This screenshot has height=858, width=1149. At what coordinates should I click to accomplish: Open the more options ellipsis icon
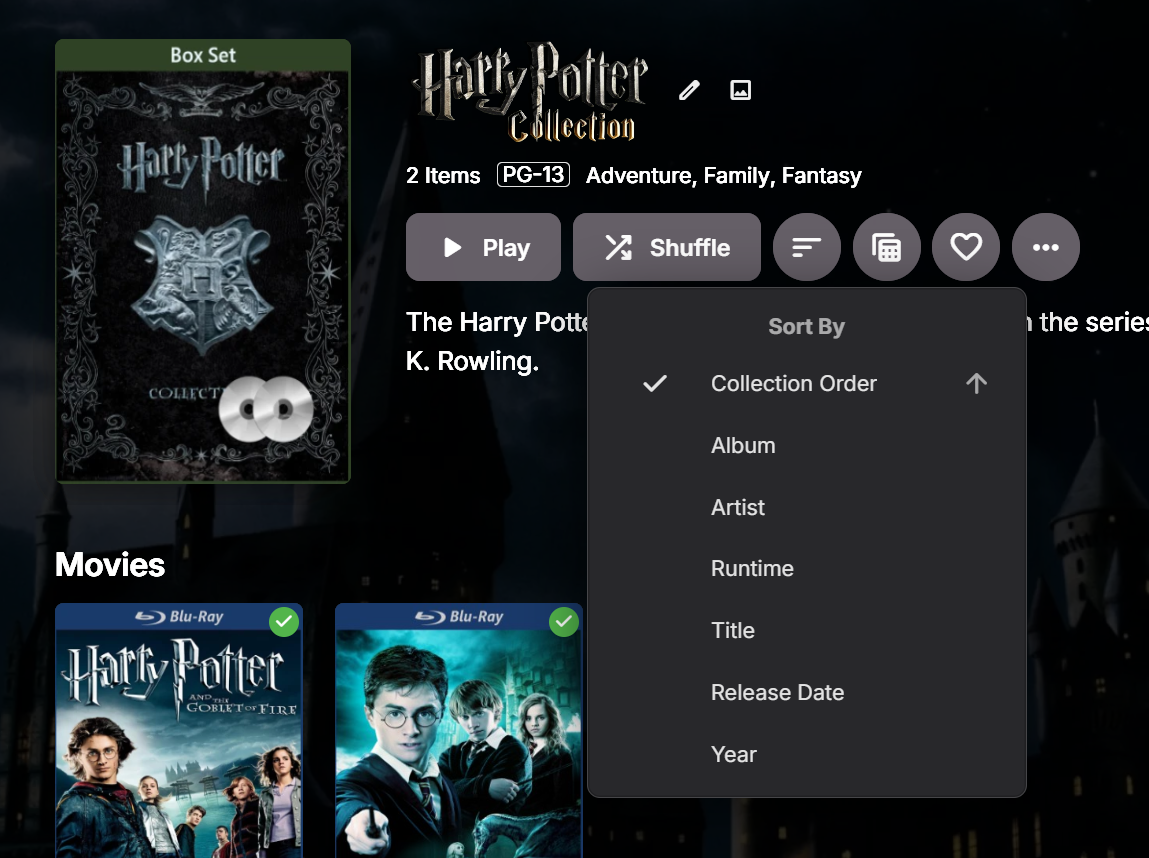[x=1045, y=246]
